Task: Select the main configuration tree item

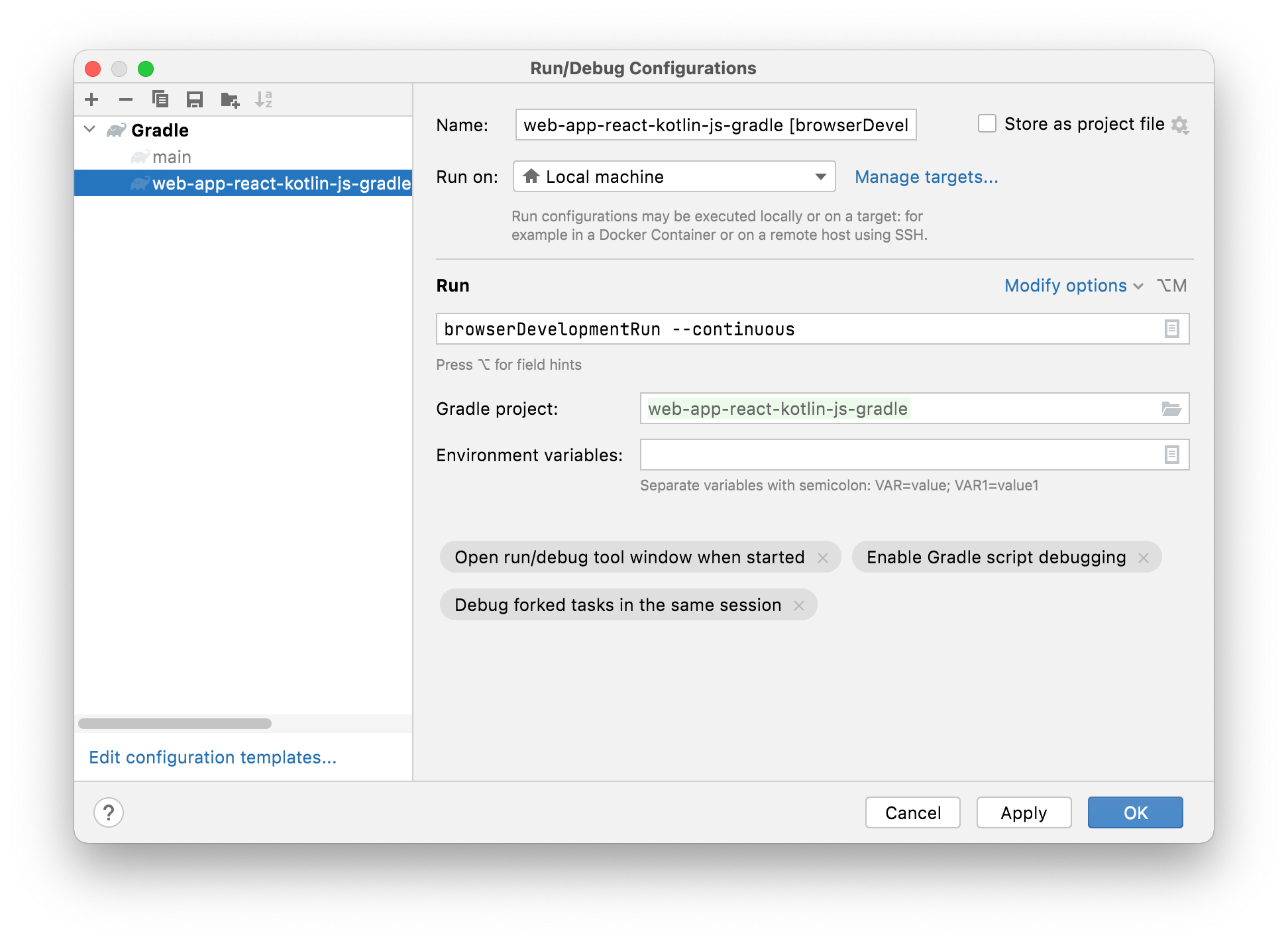Action: point(173,156)
